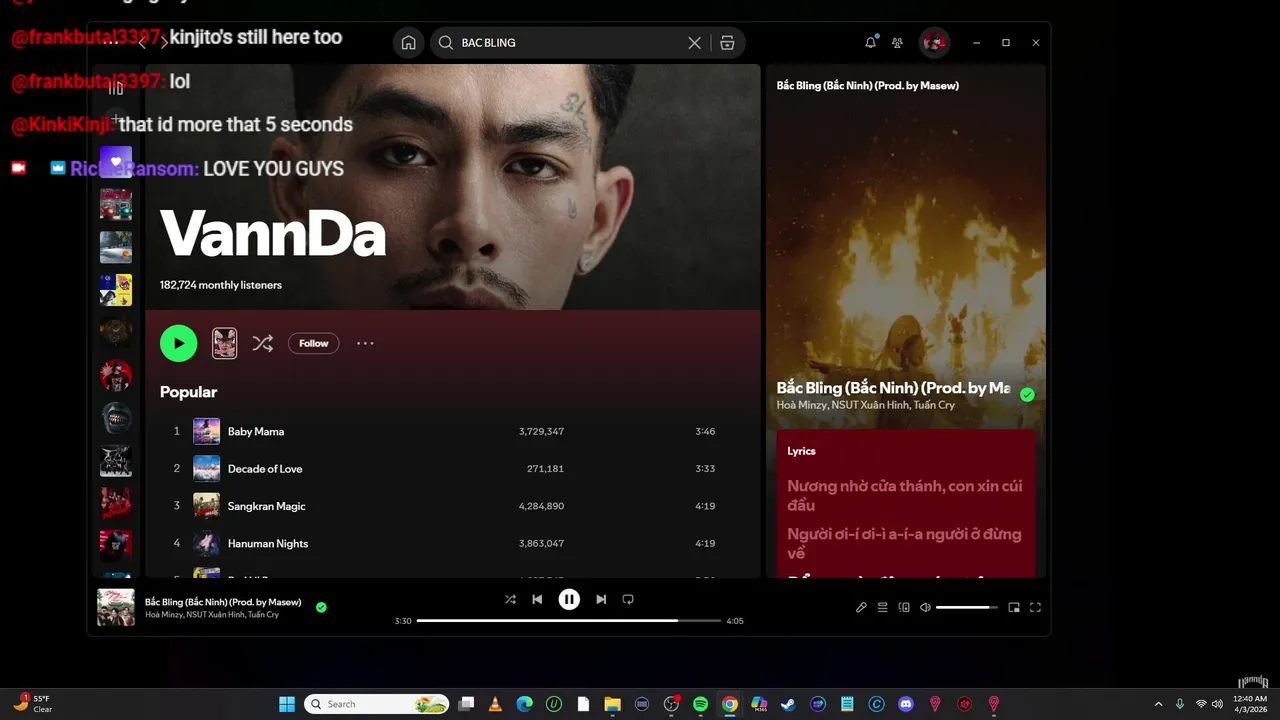Viewport: 1280px width, 720px height.
Task: Skip to the previous track
Action: click(537, 599)
